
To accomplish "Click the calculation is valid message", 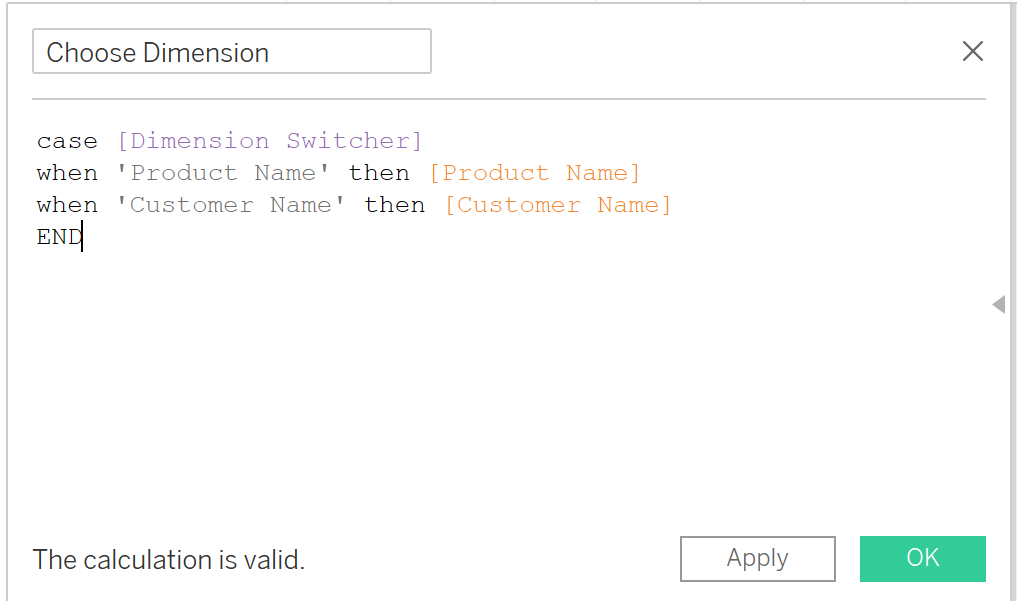I will (x=168, y=559).
